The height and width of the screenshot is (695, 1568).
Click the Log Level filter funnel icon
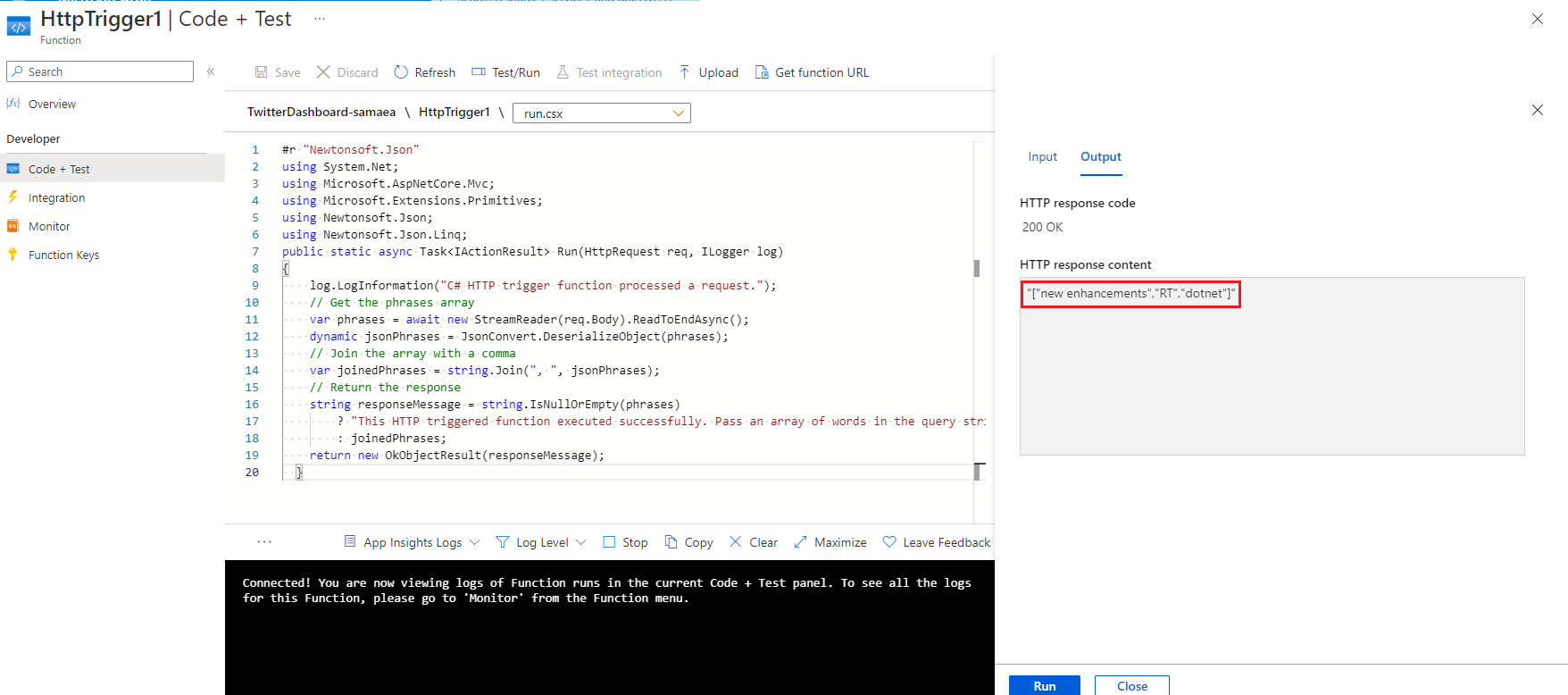coord(503,542)
